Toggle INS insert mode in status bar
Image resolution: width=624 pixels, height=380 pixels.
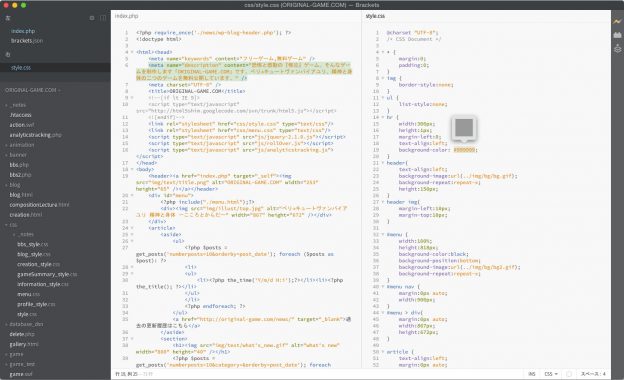pos(532,374)
